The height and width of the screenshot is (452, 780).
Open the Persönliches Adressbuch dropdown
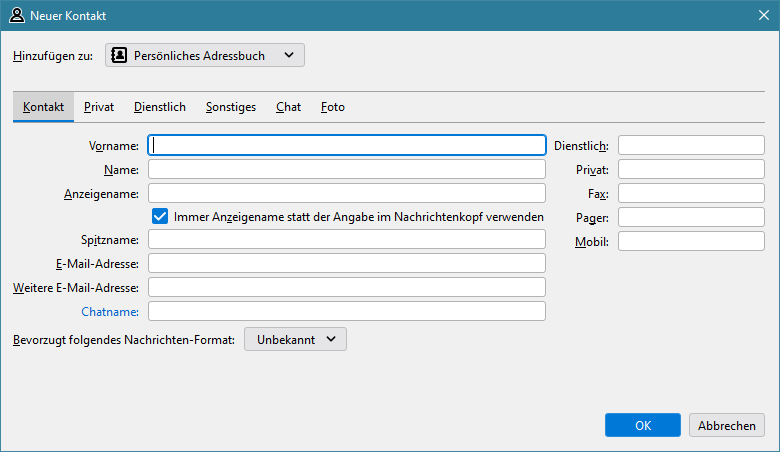pyautogui.click(x=205, y=56)
